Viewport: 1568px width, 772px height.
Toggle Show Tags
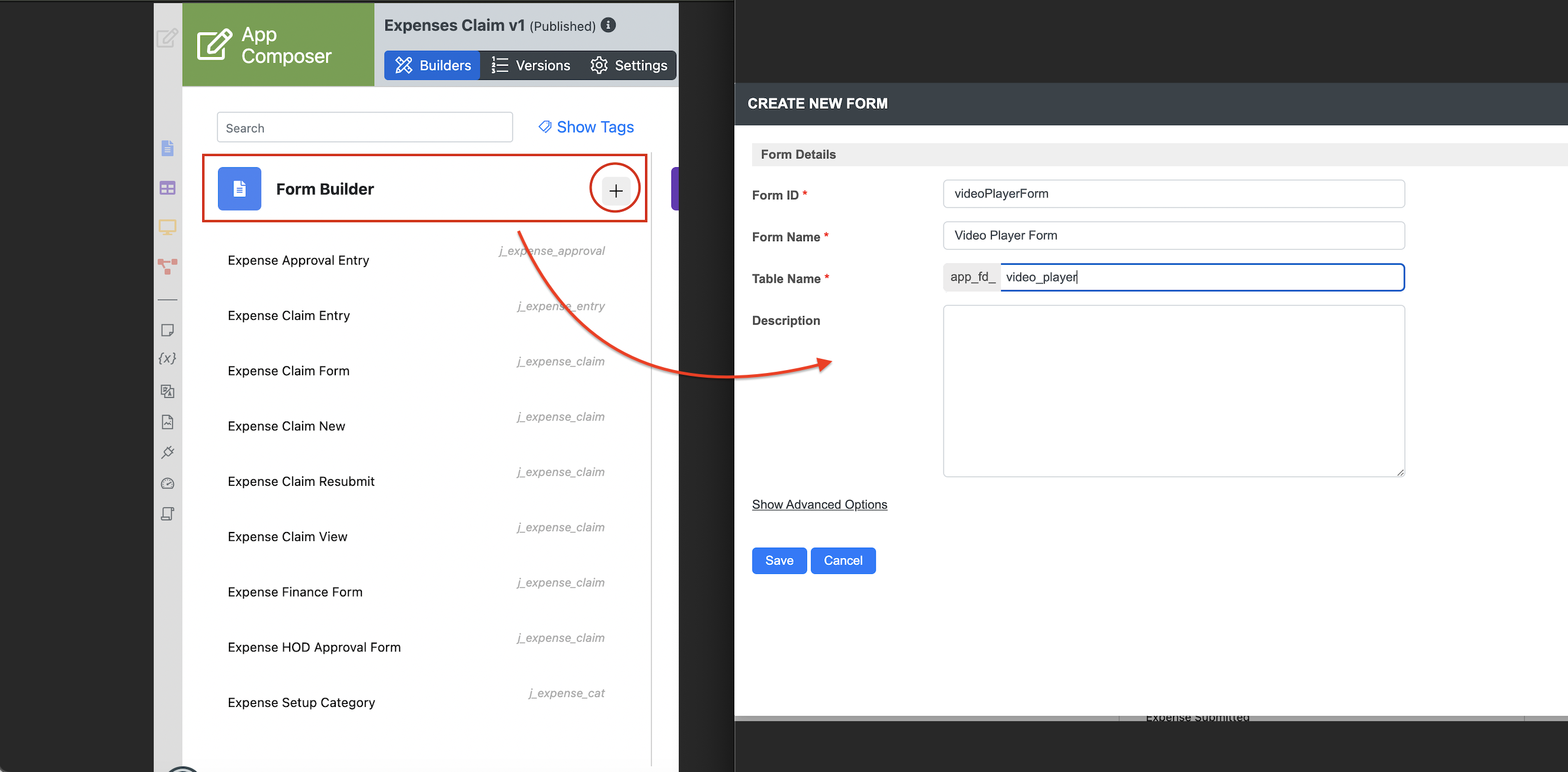(x=585, y=126)
